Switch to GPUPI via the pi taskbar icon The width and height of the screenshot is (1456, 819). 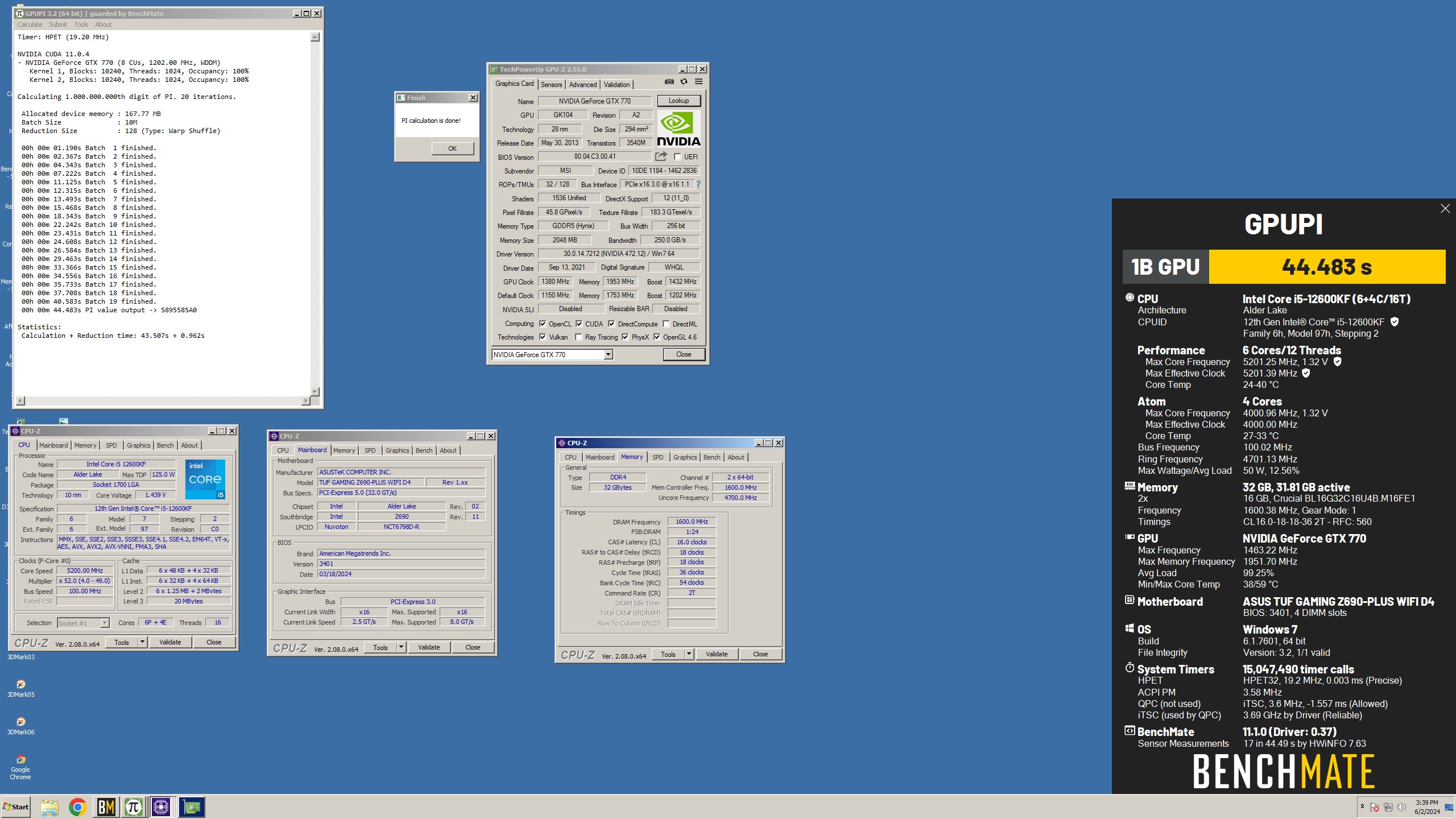click(134, 807)
